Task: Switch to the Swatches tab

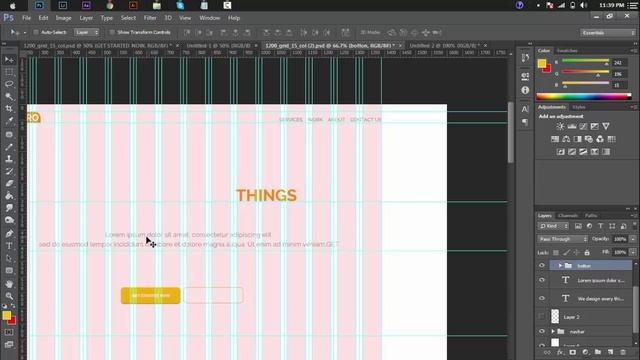Action: pos(567,51)
